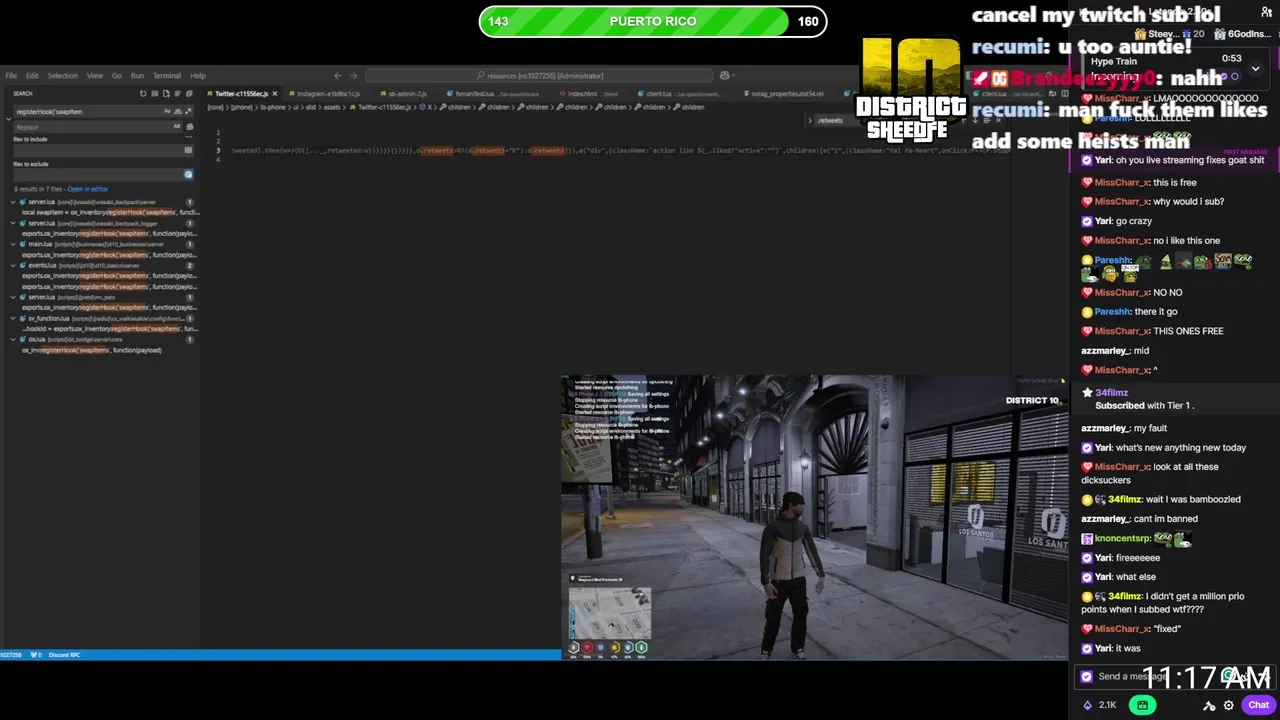Open new search editor icon

pyautogui.click(x=166, y=93)
